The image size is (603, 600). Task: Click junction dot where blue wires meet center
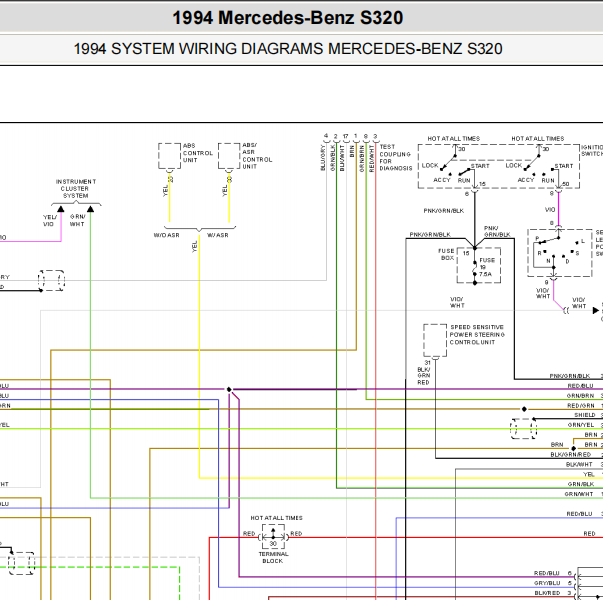pos(229,390)
